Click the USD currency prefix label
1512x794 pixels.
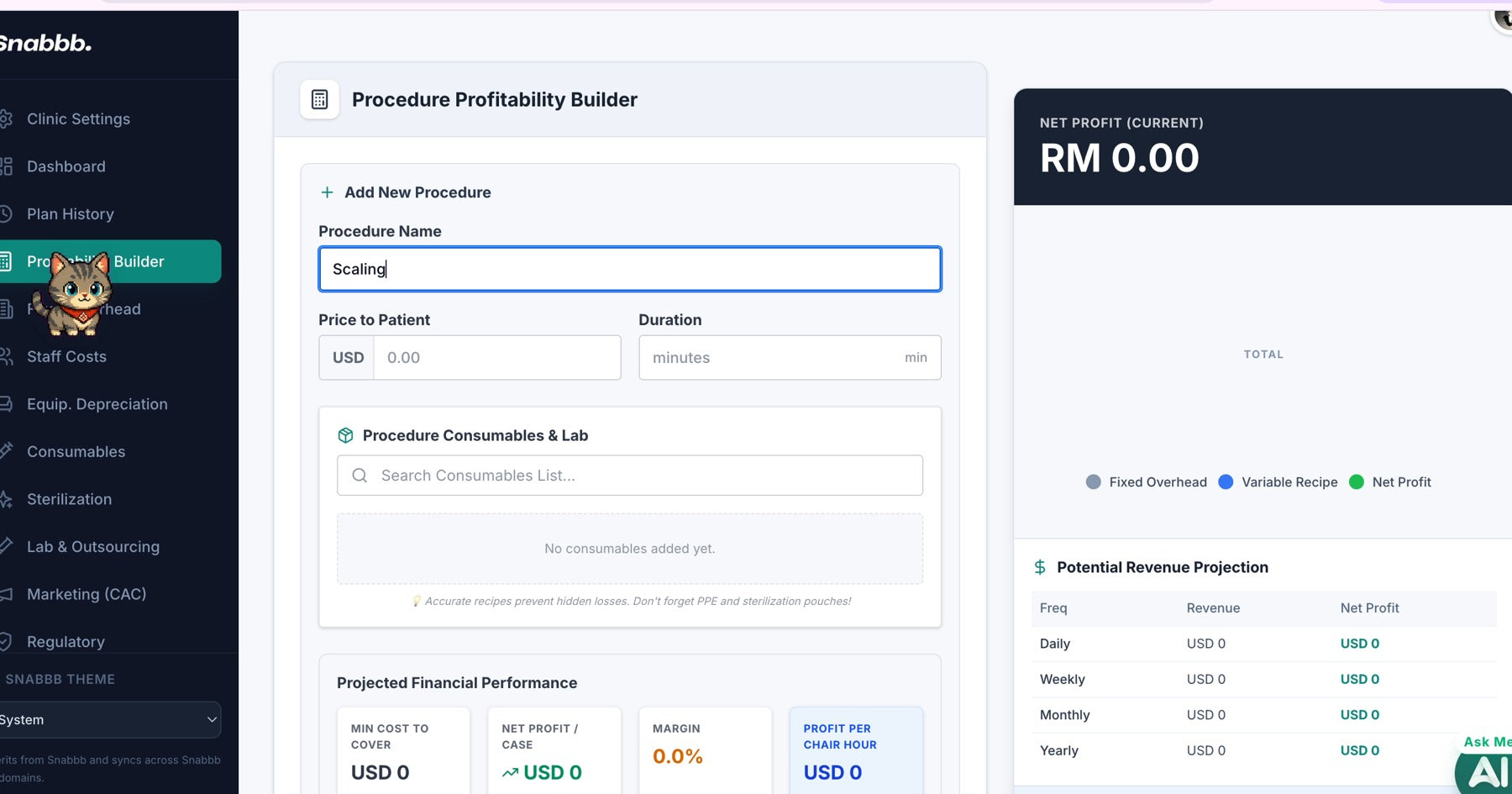point(348,358)
